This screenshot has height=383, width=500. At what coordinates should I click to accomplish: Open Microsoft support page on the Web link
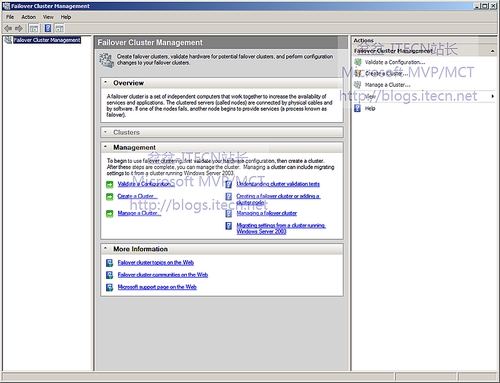pos(157,287)
